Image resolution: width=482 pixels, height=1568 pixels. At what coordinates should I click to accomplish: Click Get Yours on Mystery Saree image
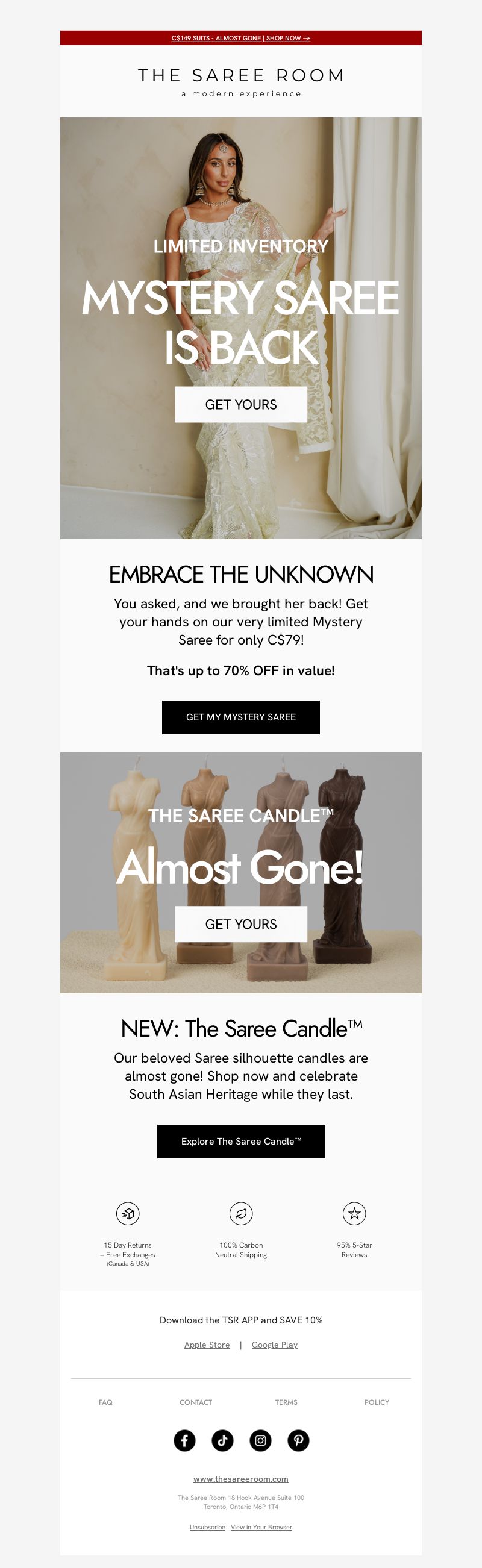coord(241,404)
